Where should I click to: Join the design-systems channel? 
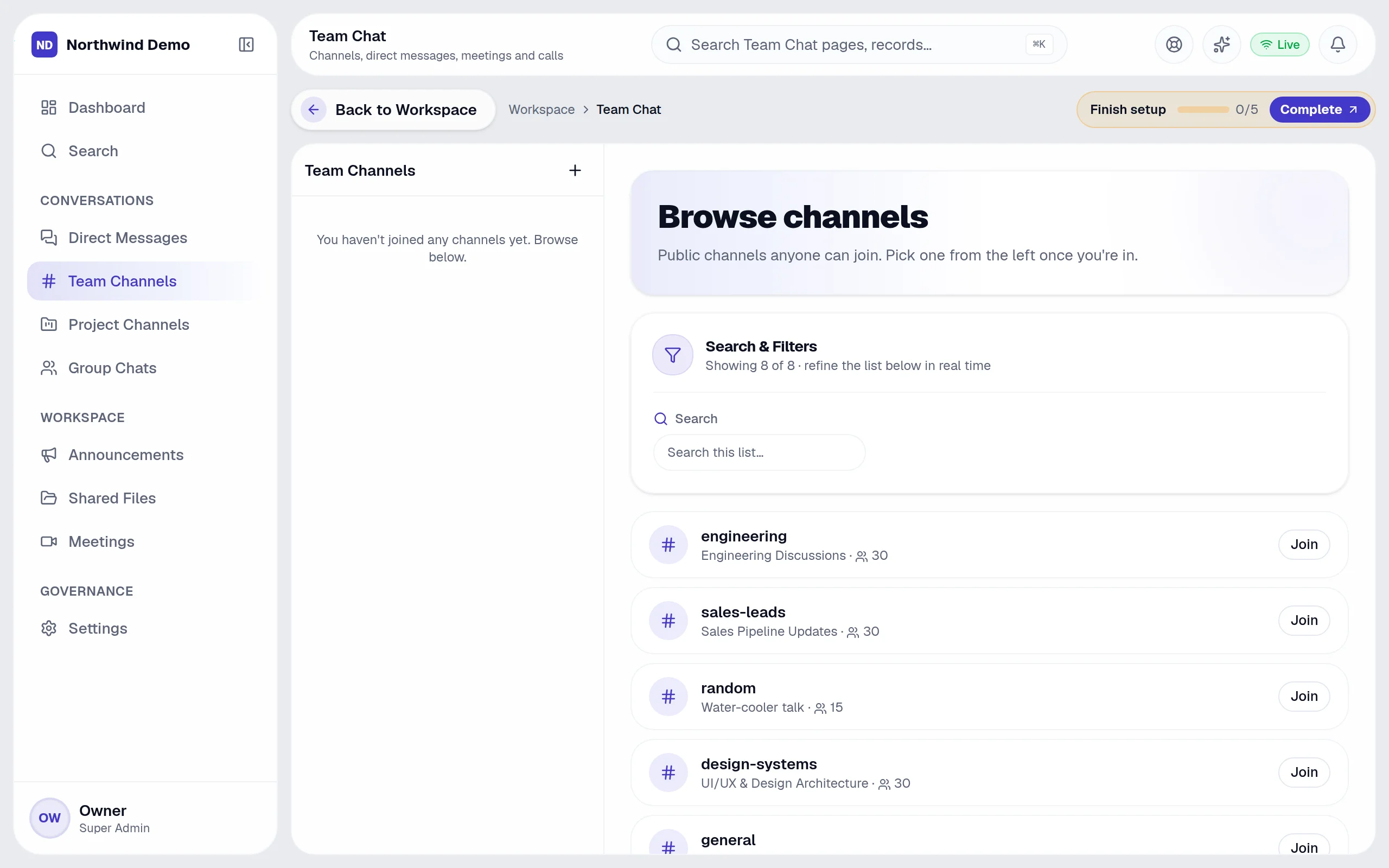[1303, 772]
